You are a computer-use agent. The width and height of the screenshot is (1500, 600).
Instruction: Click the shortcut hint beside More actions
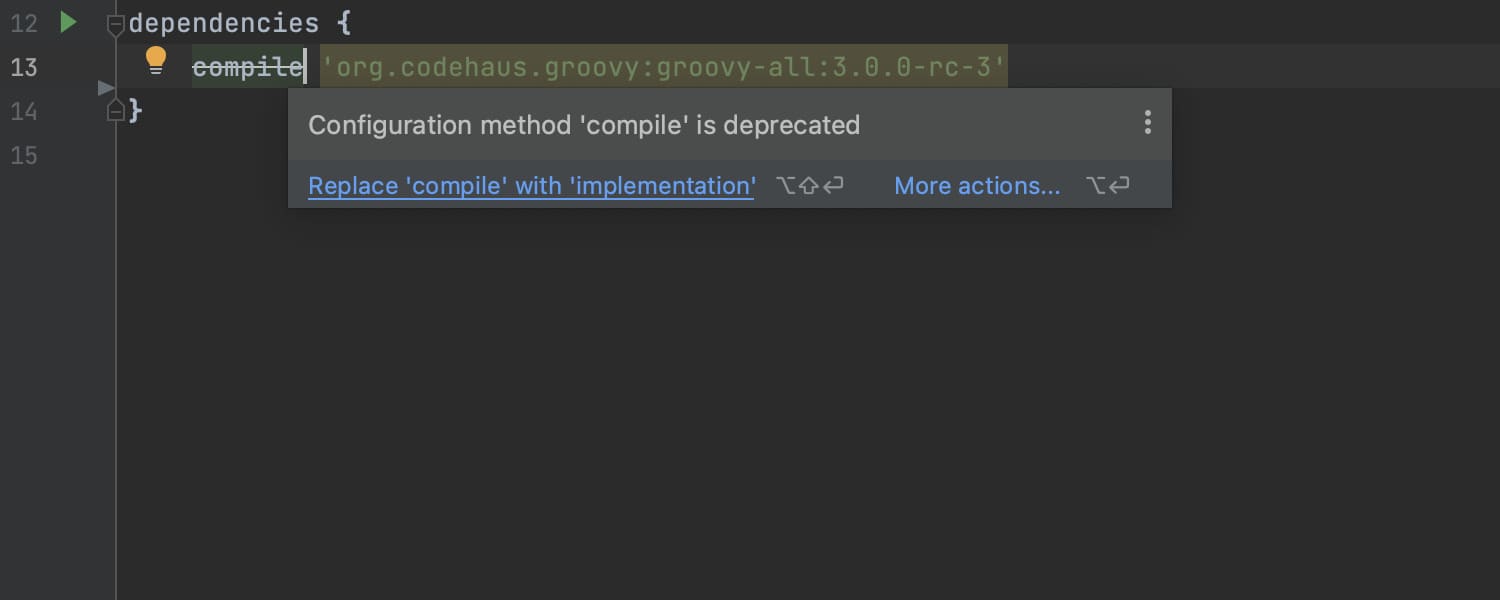tap(1107, 186)
